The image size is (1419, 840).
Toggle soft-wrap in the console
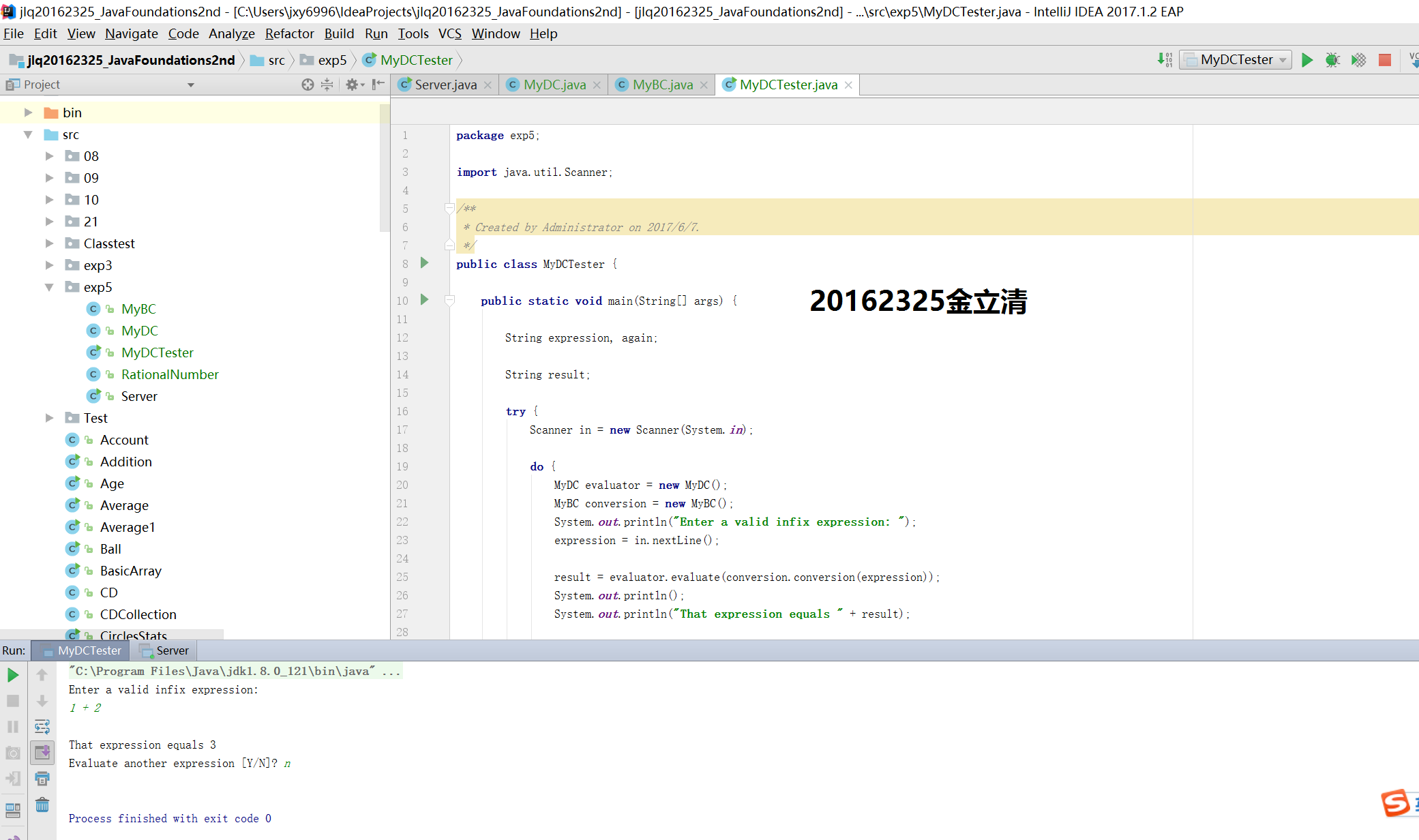pos(42,727)
